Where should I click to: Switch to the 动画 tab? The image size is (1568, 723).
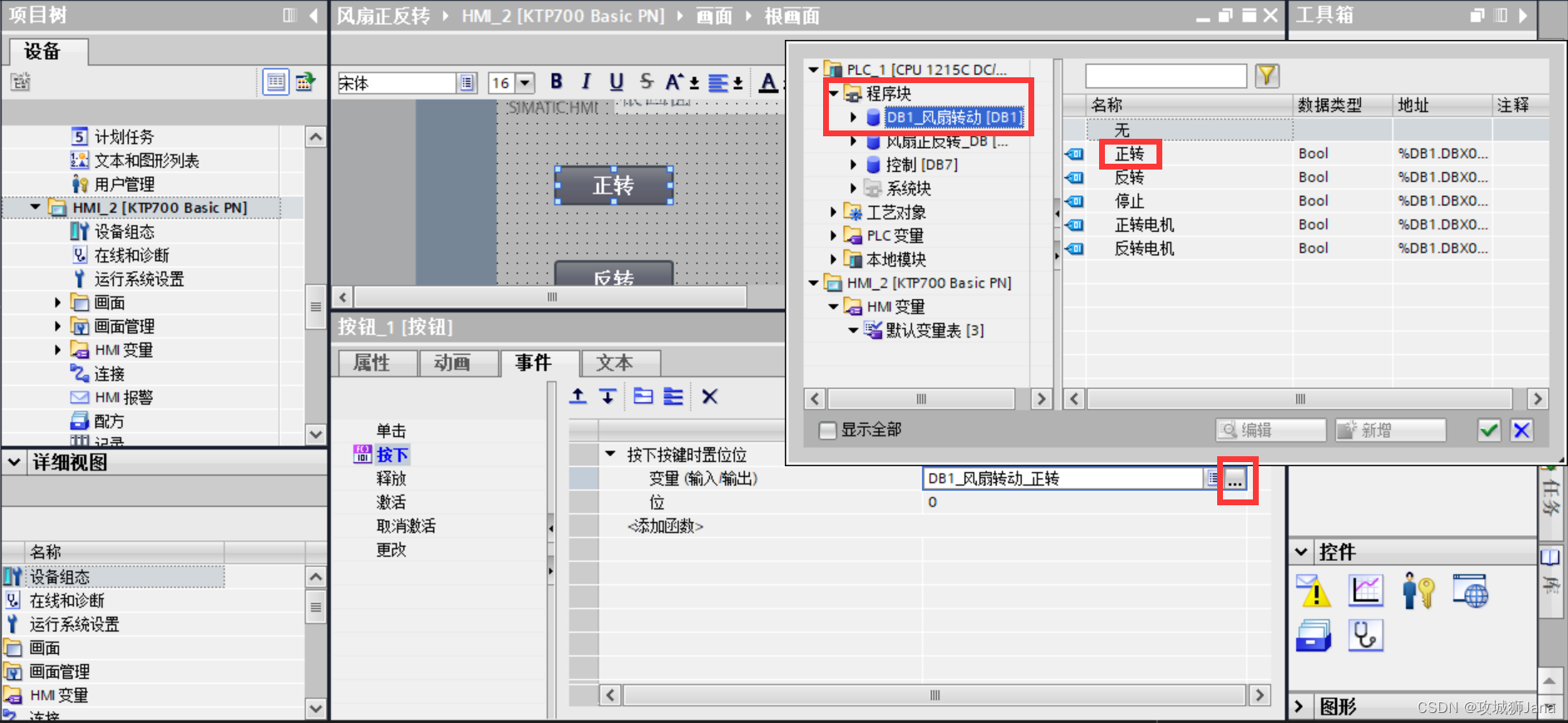(x=459, y=363)
